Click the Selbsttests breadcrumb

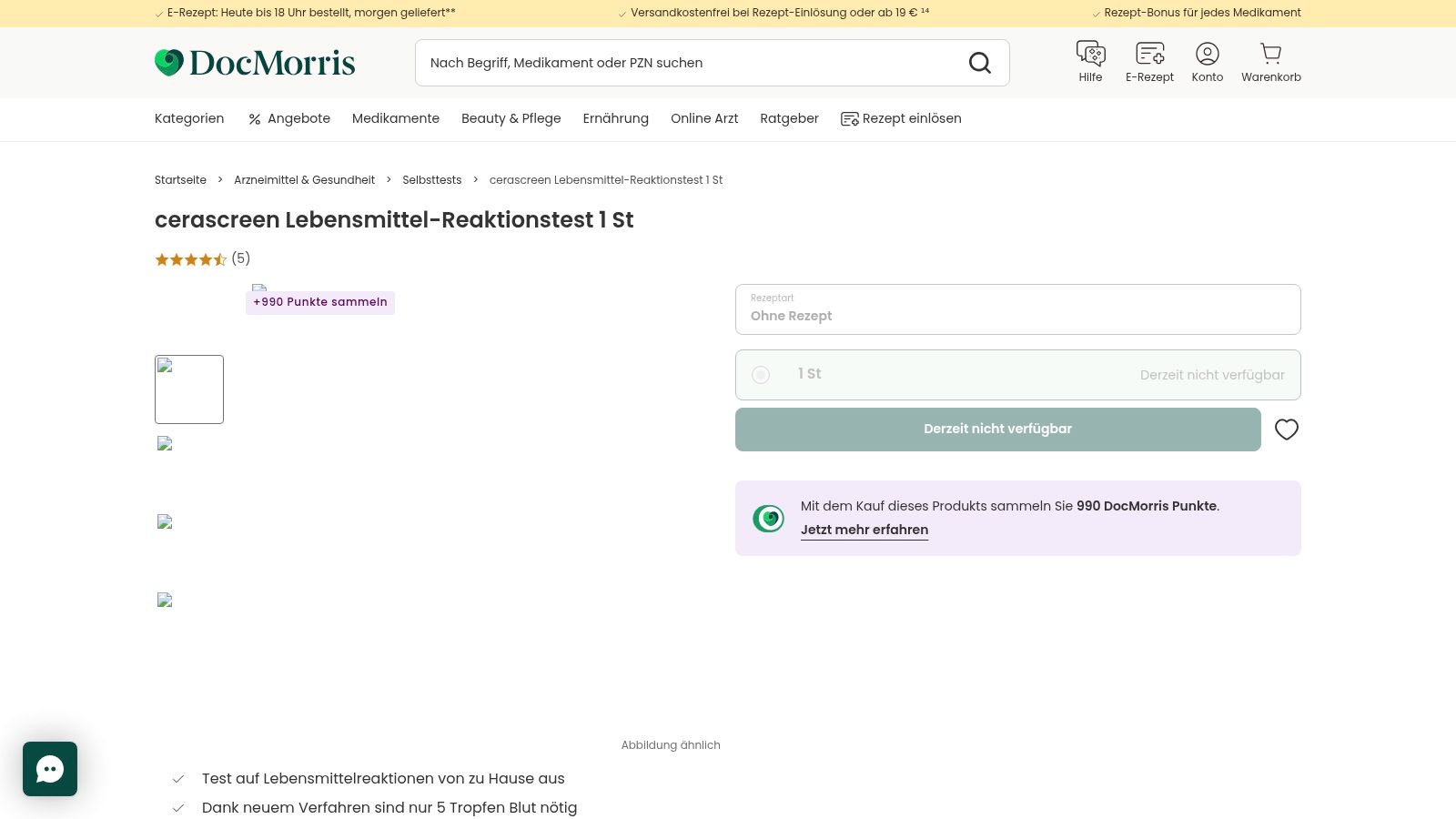point(432,180)
